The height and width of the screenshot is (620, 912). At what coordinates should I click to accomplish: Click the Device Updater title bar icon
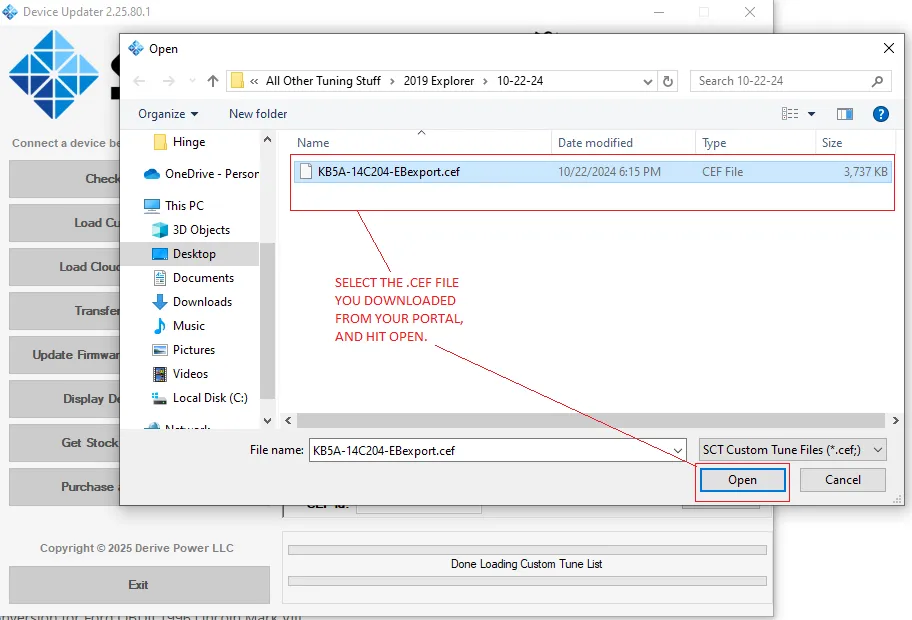point(10,12)
